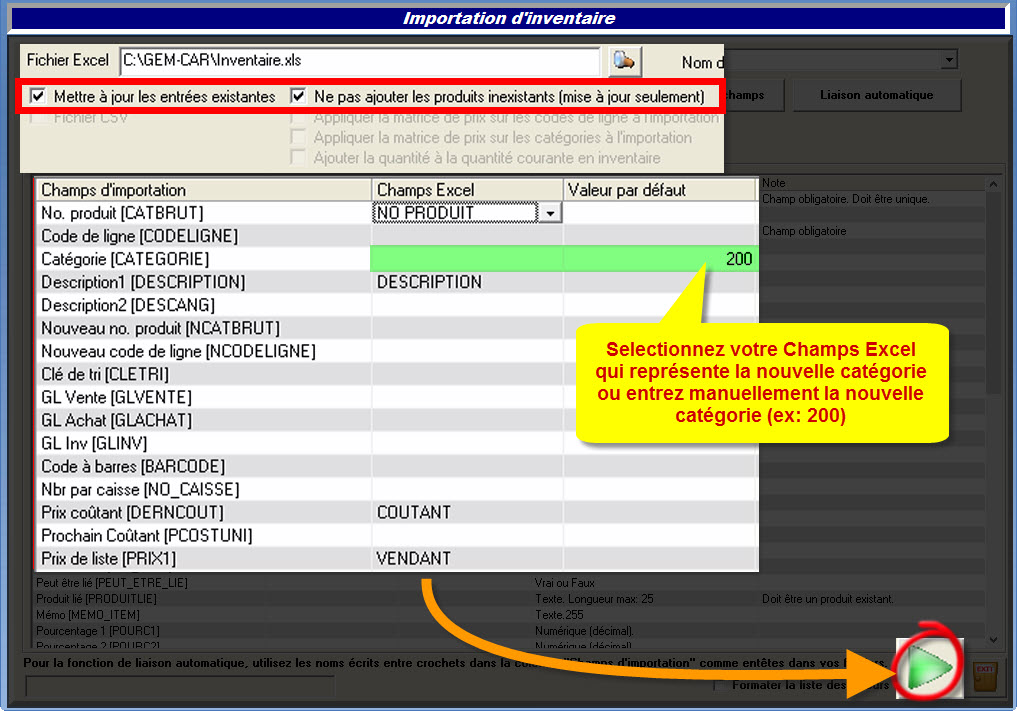This screenshot has width=1017, height=711.
Task: Select the 'Description2 [DESCANG]' row
Action: [203, 305]
